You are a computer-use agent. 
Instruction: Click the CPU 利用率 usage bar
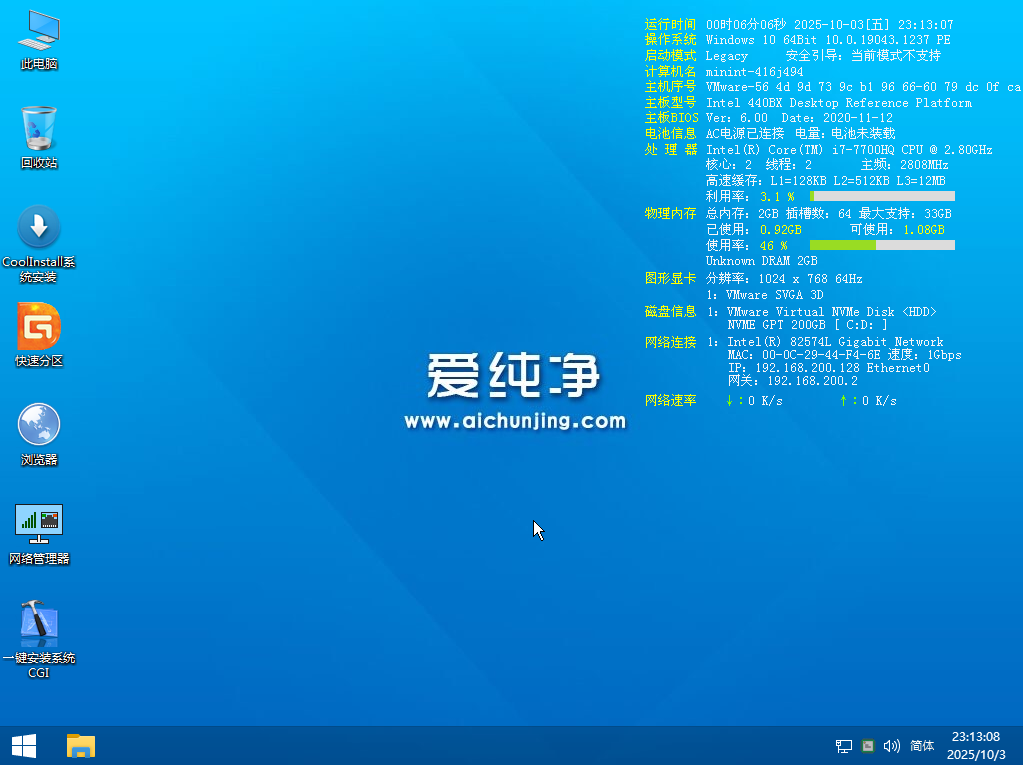coord(881,197)
